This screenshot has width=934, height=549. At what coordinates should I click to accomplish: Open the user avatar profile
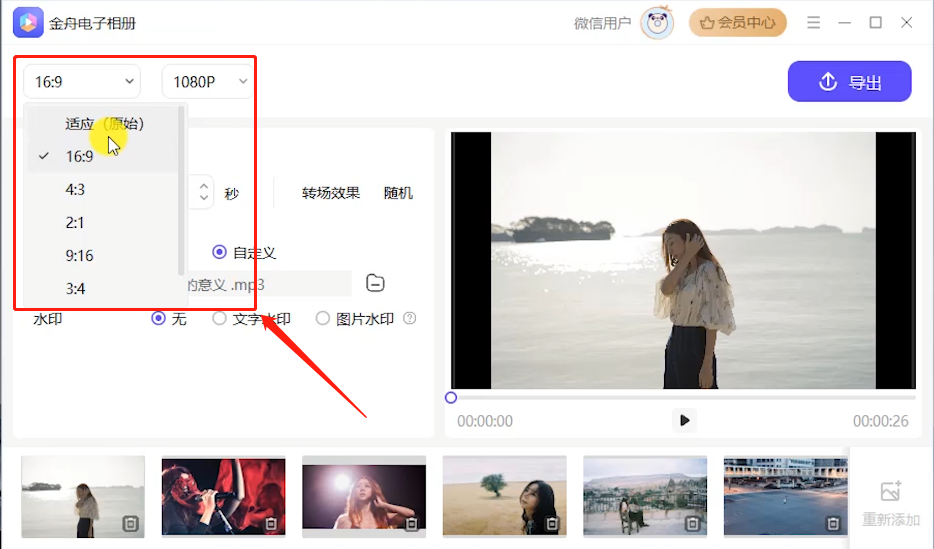[x=657, y=23]
